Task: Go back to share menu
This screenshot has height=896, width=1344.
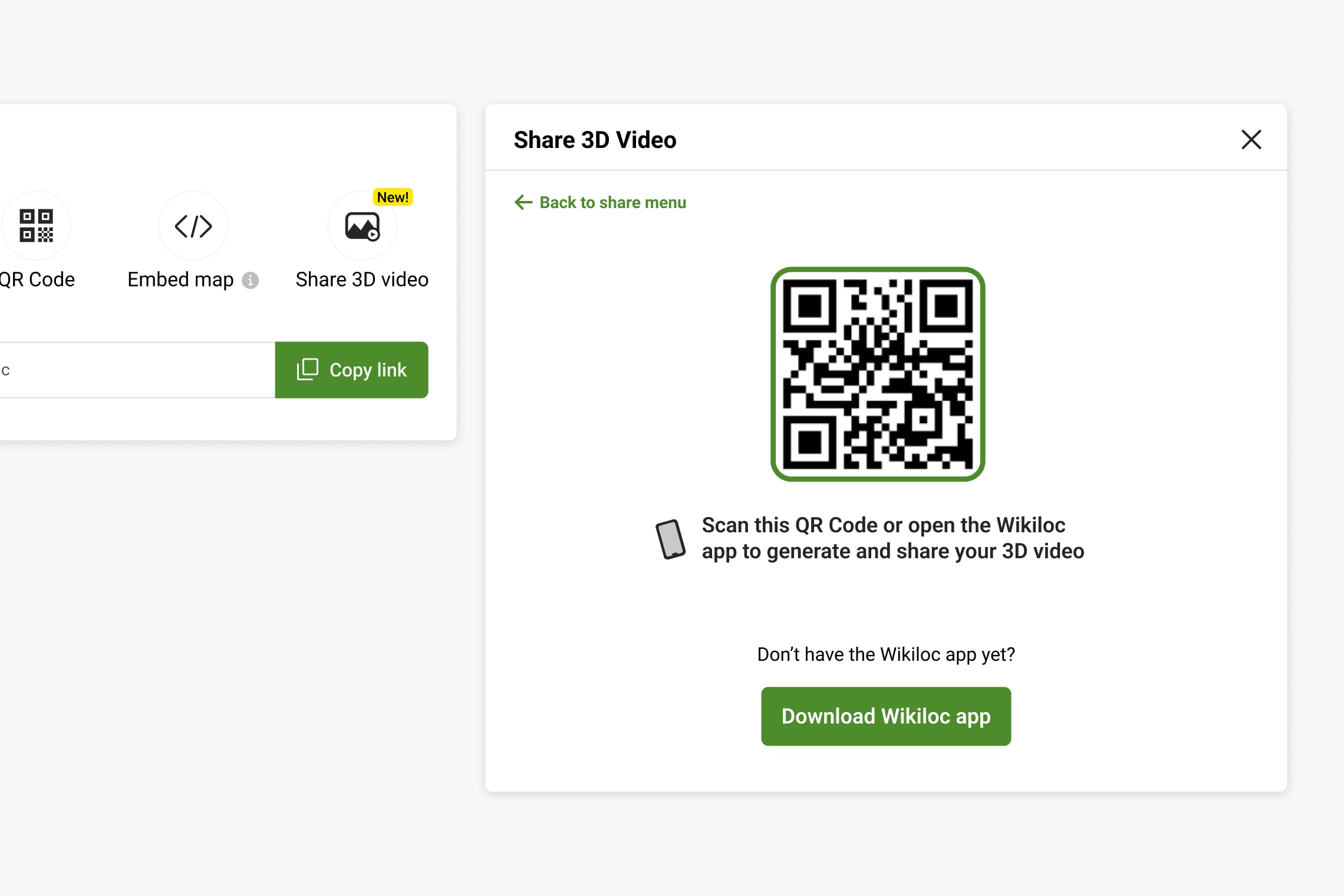Action: 600,202
